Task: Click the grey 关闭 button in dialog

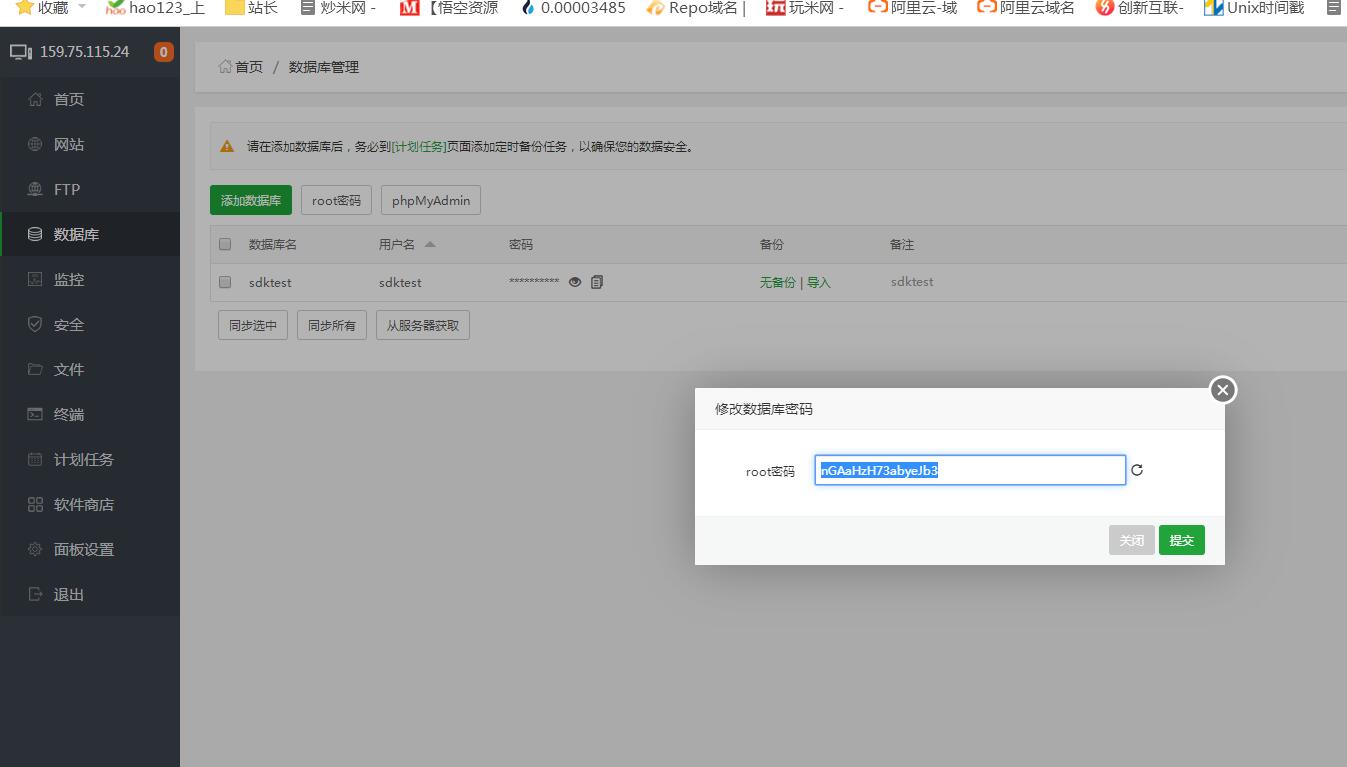Action: 1131,540
